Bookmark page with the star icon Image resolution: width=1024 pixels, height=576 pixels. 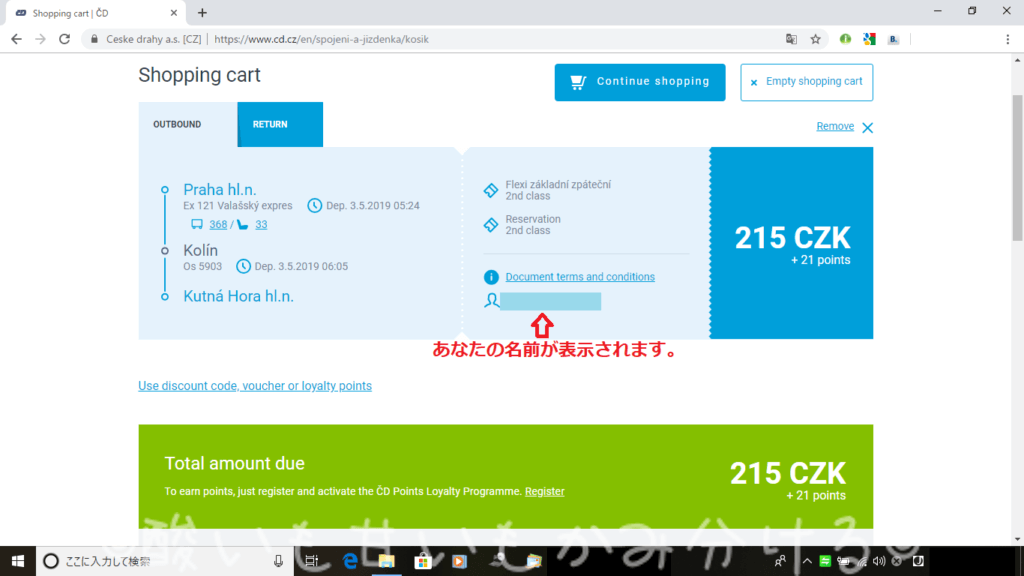[816, 39]
